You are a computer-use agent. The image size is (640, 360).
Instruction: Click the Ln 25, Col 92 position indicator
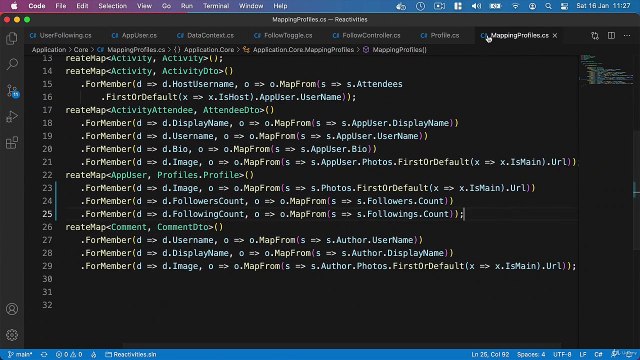[490, 354]
